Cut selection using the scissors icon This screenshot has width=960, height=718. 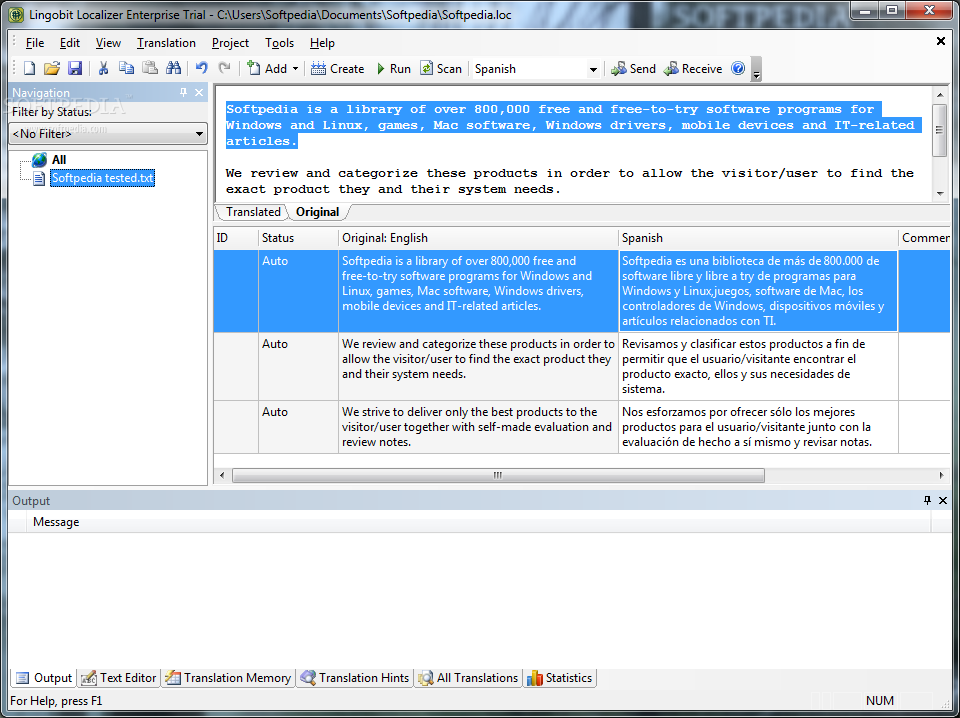pyautogui.click(x=103, y=69)
